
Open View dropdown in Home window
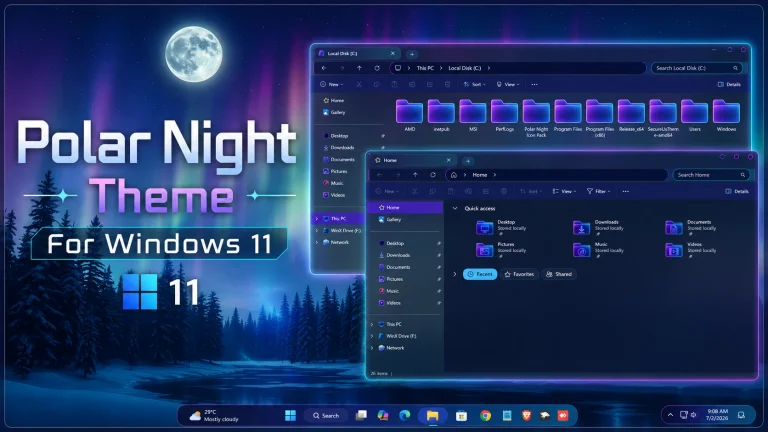(x=564, y=192)
